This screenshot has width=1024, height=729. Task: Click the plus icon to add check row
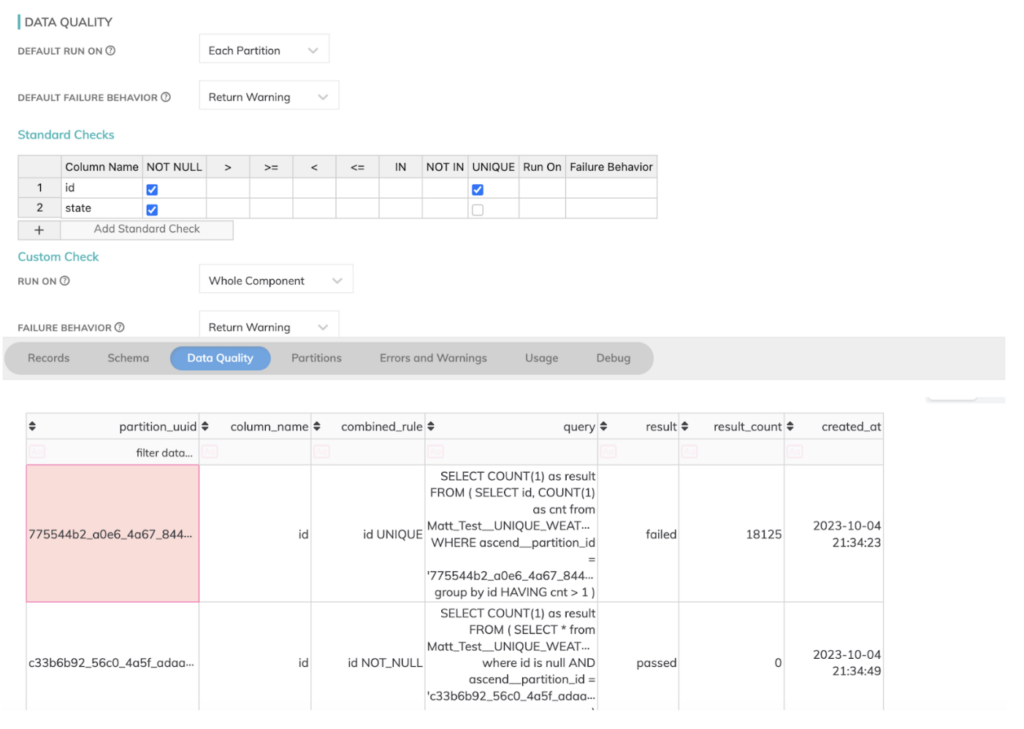[x=39, y=230]
